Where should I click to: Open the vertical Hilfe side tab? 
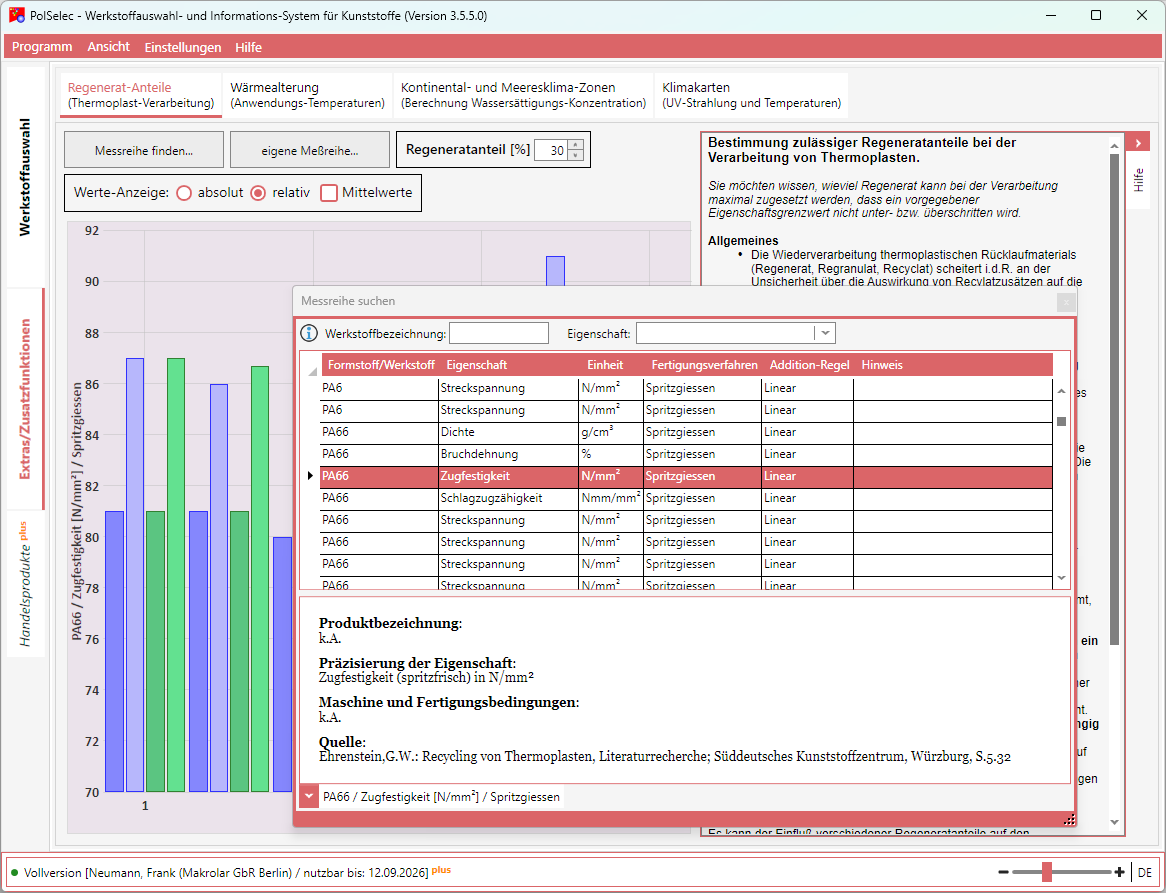tap(1138, 181)
